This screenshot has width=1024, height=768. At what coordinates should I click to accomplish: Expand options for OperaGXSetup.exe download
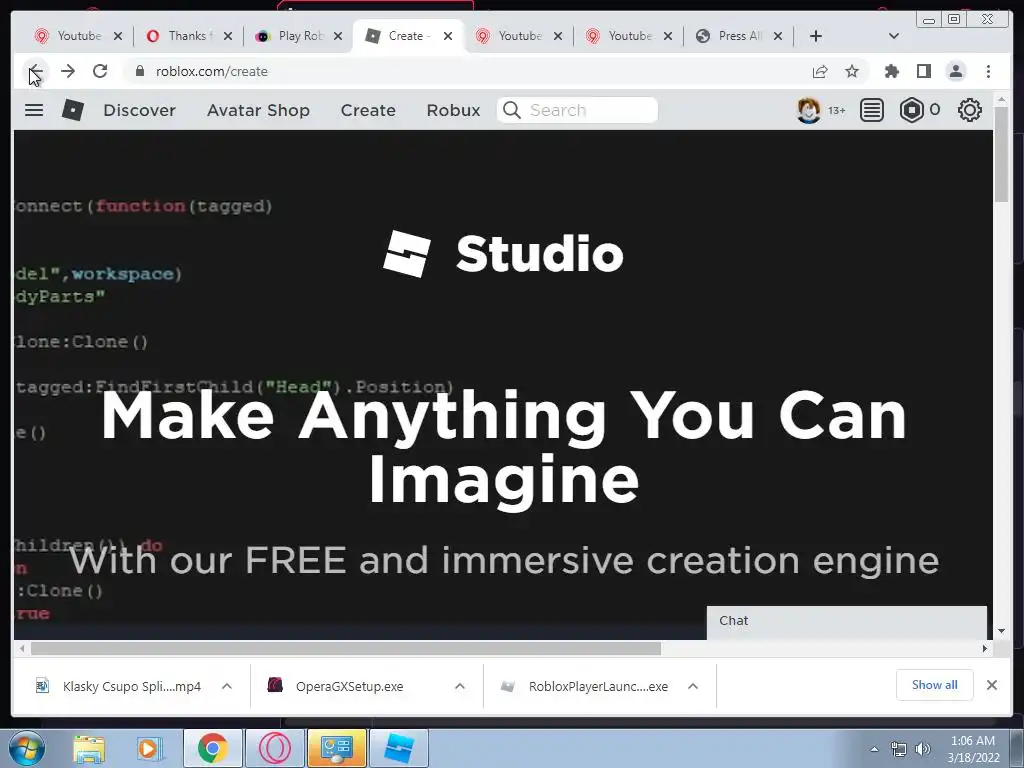point(460,686)
